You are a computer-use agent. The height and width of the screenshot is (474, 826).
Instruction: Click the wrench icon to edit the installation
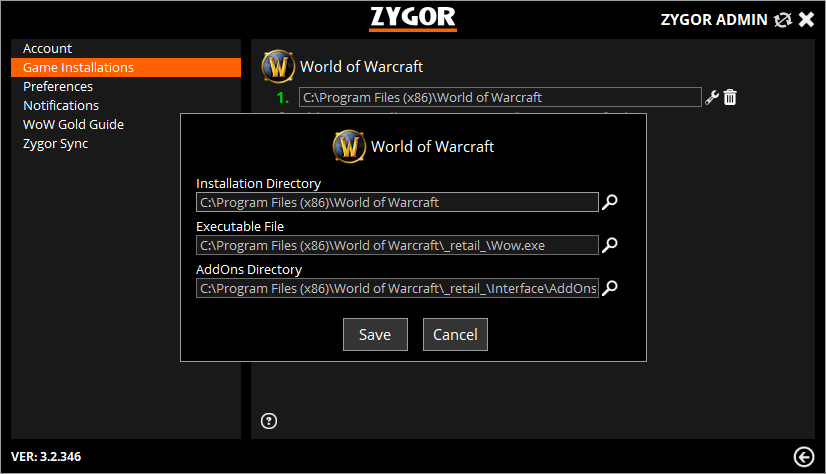(712, 97)
